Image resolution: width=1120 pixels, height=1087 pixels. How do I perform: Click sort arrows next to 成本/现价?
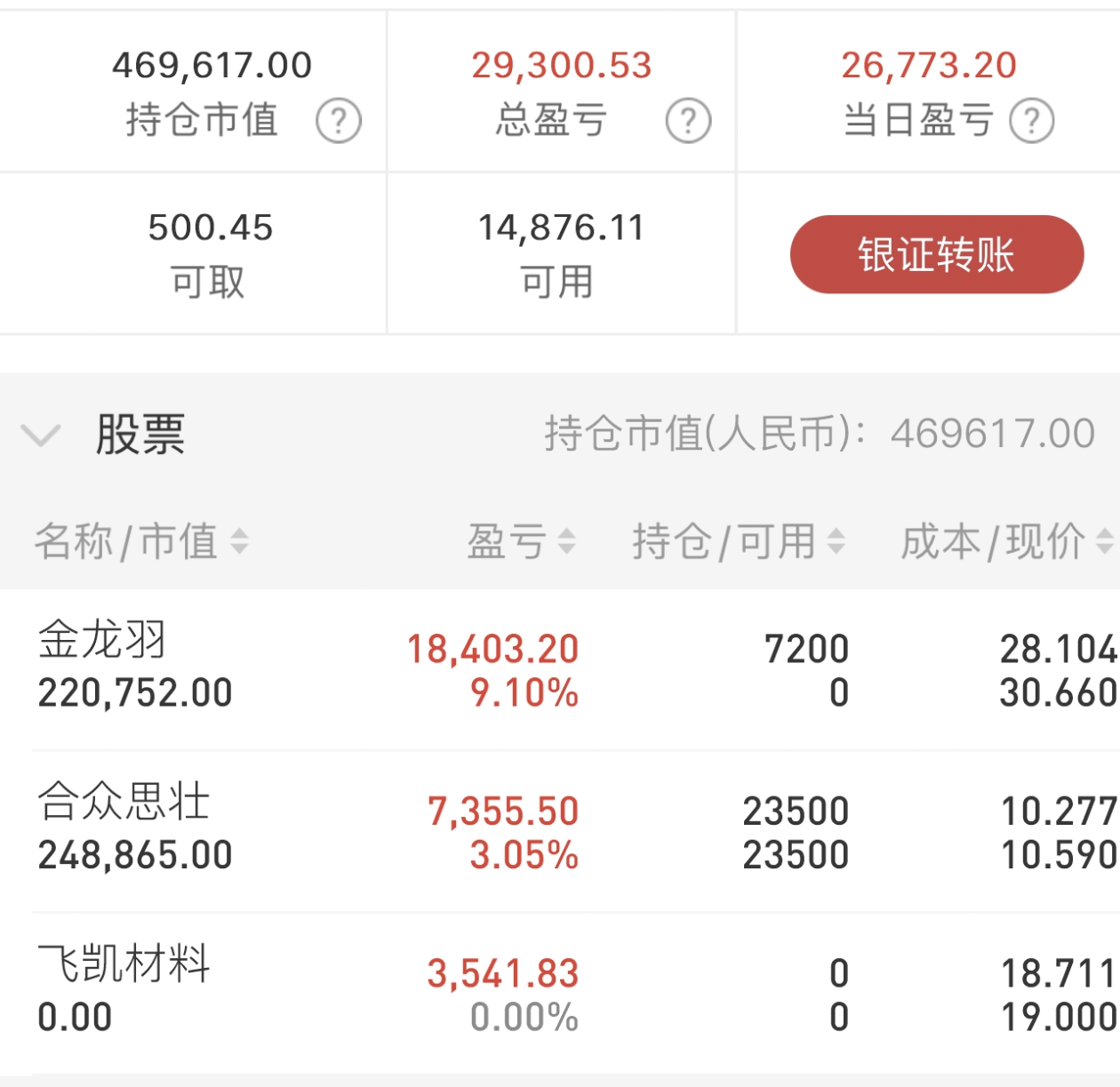(1104, 541)
